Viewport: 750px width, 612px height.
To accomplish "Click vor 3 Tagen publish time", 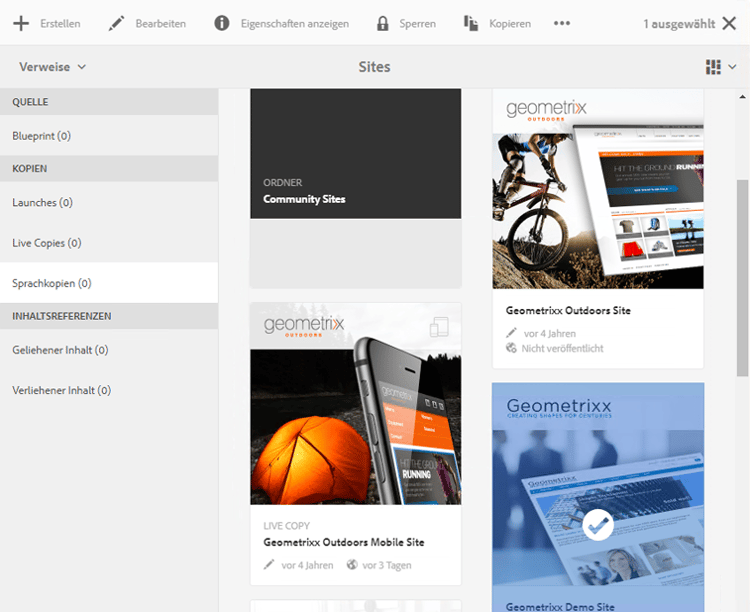I will (387, 565).
